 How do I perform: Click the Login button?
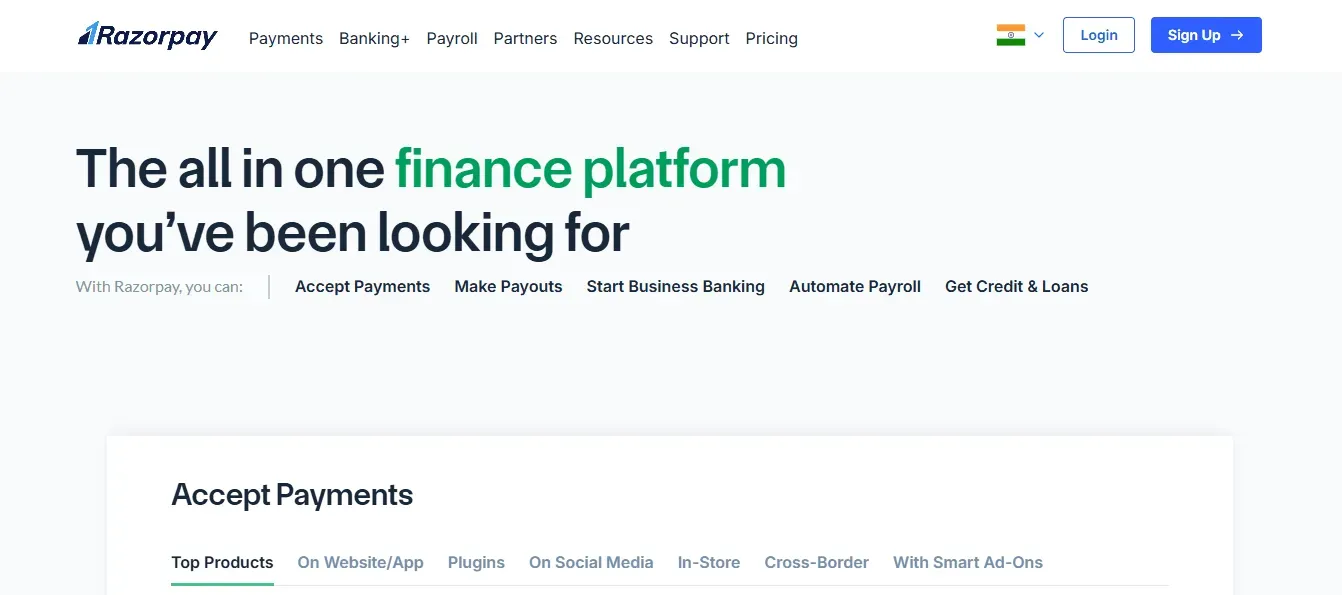(x=1098, y=35)
